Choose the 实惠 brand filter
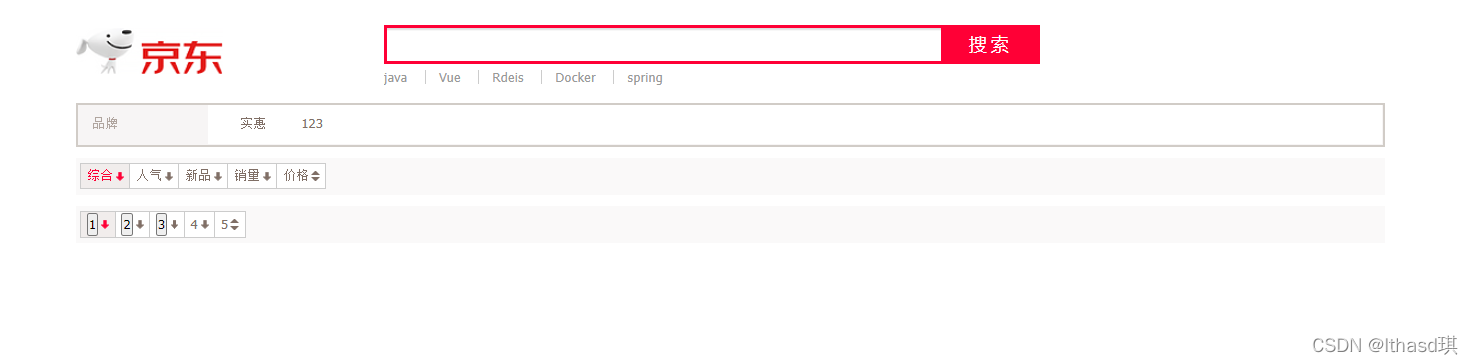The image size is (1473, 364). pyautogui.click(x=253, y=124)
